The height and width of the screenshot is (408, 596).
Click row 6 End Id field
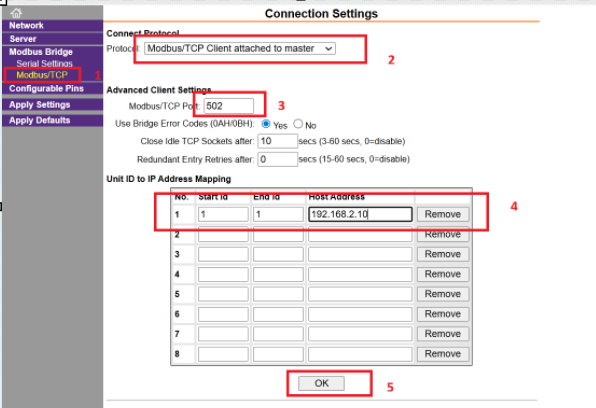point(278,314)
